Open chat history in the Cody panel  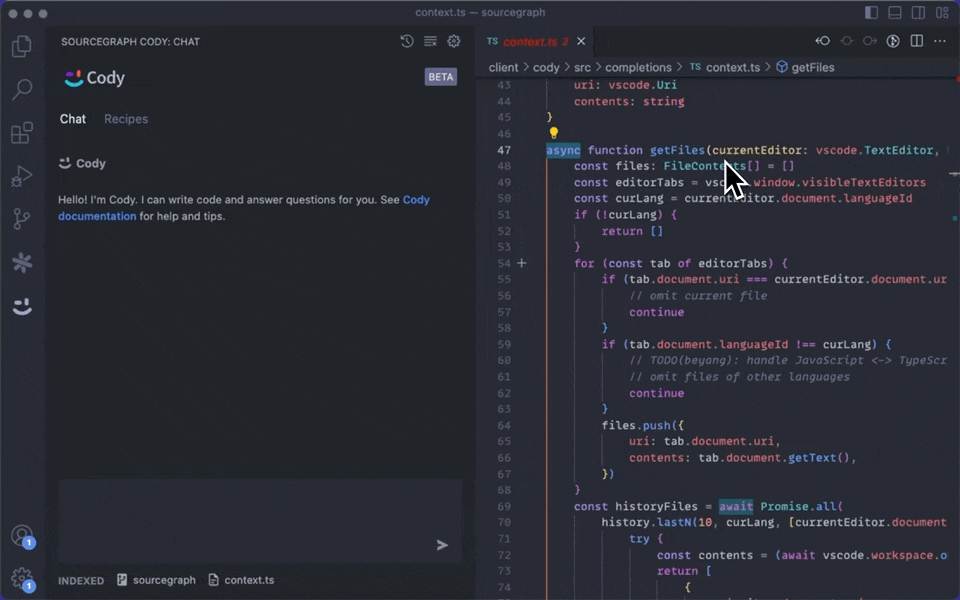coord(405,41)
